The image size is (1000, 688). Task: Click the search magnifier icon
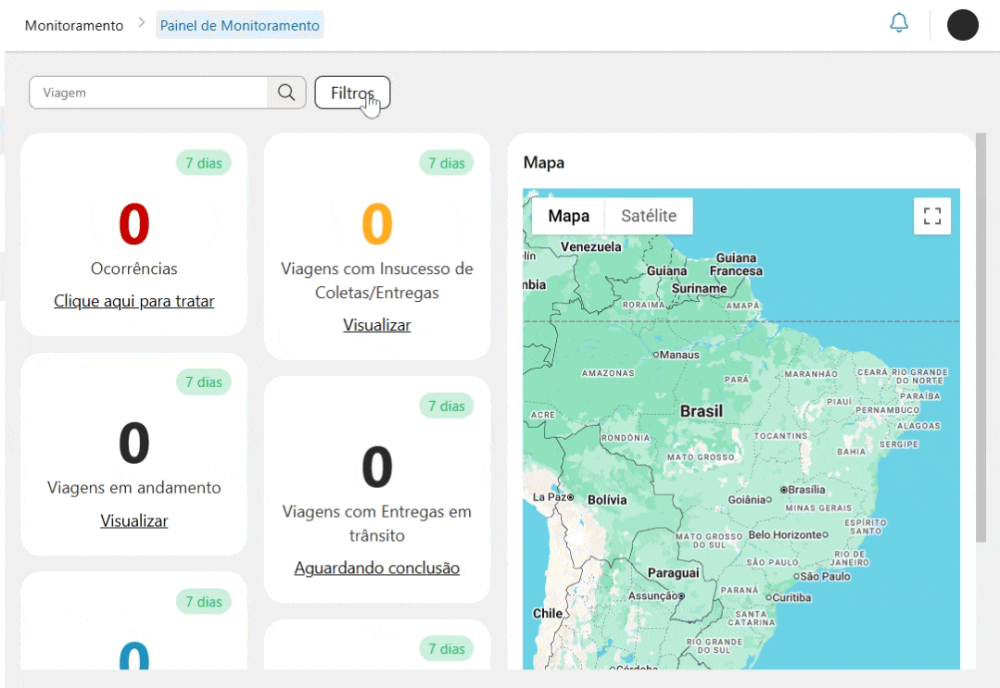[287, 92]
